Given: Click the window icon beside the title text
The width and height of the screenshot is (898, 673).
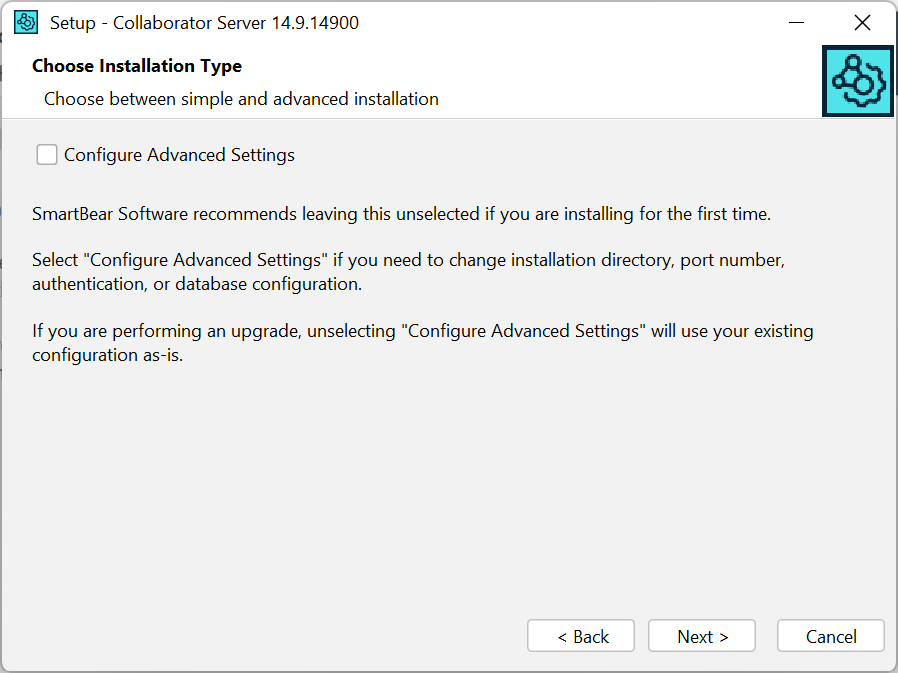Looking at the screenshot, I should tap(25, 21).
